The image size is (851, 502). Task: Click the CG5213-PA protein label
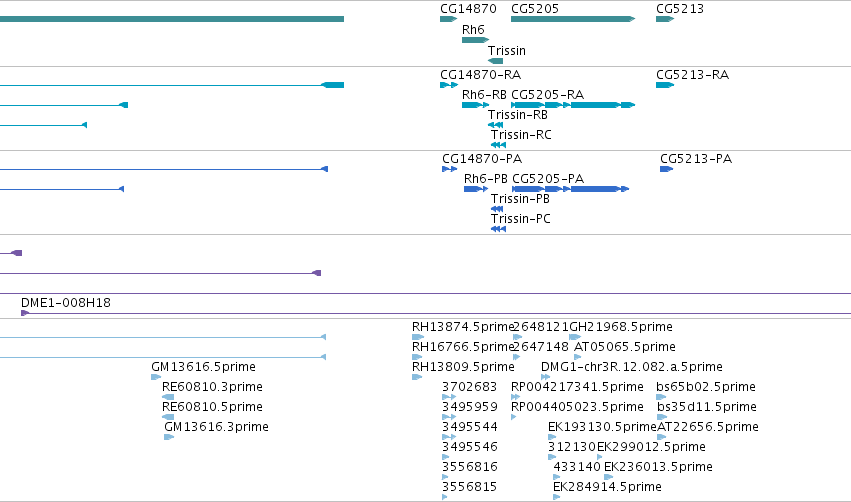coord(696,159)
